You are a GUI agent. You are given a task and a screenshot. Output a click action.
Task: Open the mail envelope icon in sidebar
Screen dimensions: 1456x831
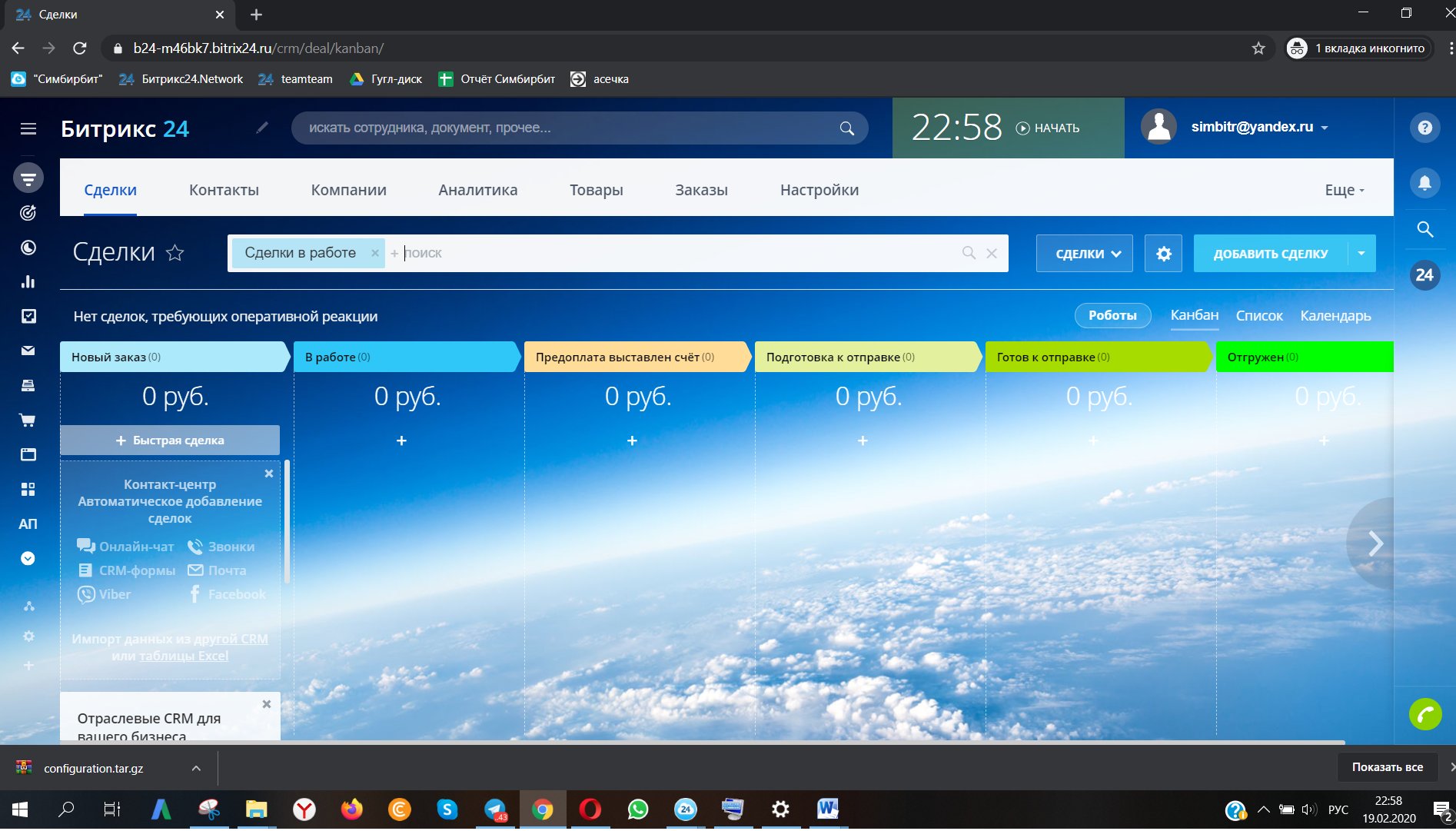tap(28, 351)
